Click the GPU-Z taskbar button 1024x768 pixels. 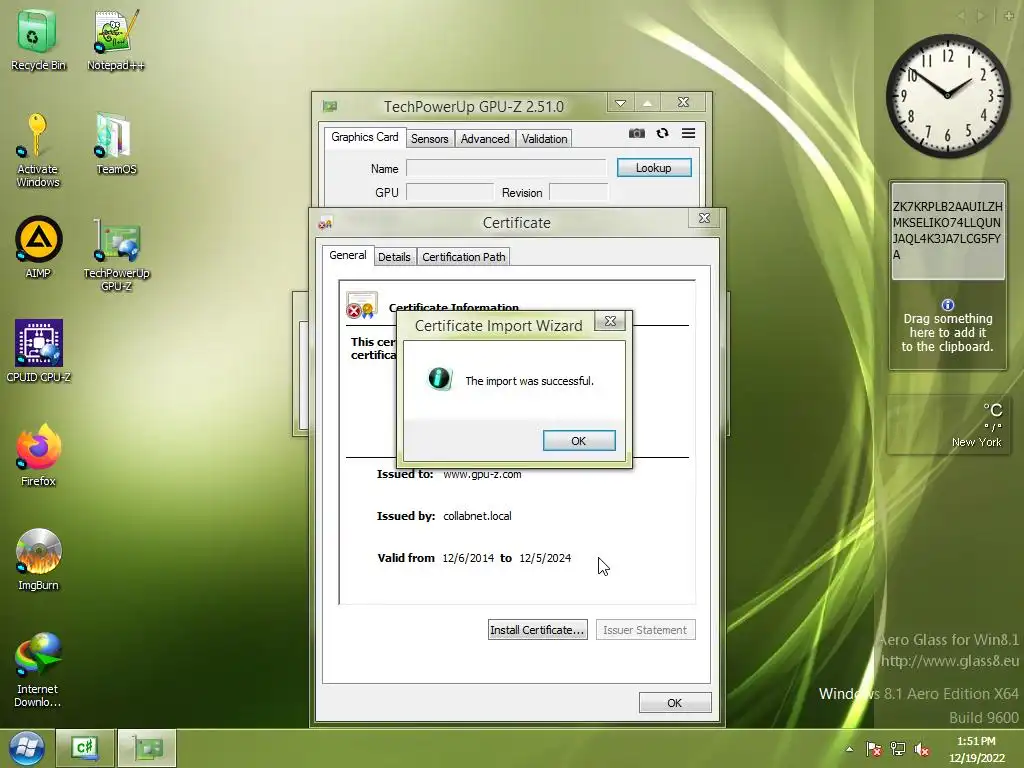[147, 748]
